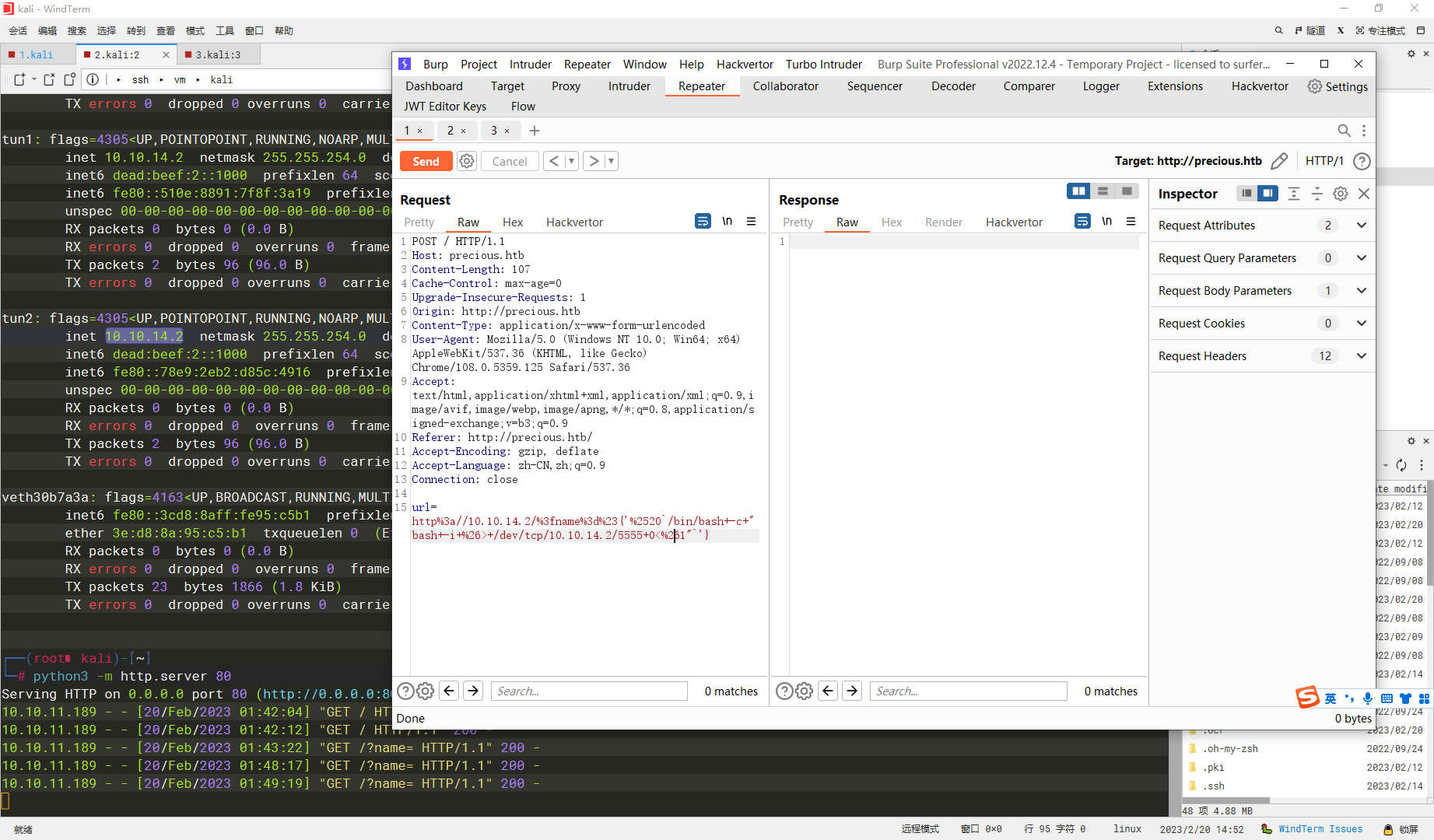This screenshot has width=1434, height=840.
Task: Close Repeater tab 2
Action: 464,131
